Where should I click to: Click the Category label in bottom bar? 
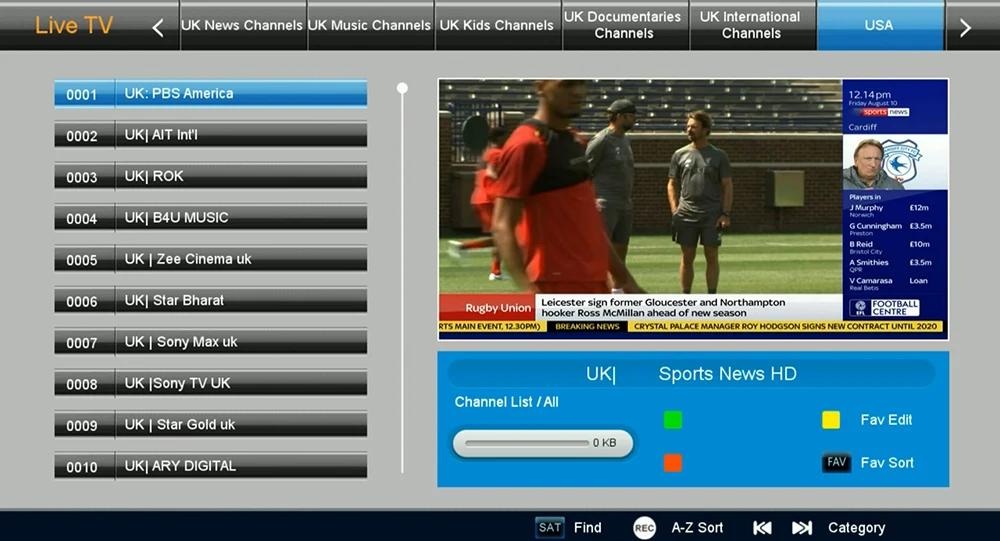[x=857, y=528]
